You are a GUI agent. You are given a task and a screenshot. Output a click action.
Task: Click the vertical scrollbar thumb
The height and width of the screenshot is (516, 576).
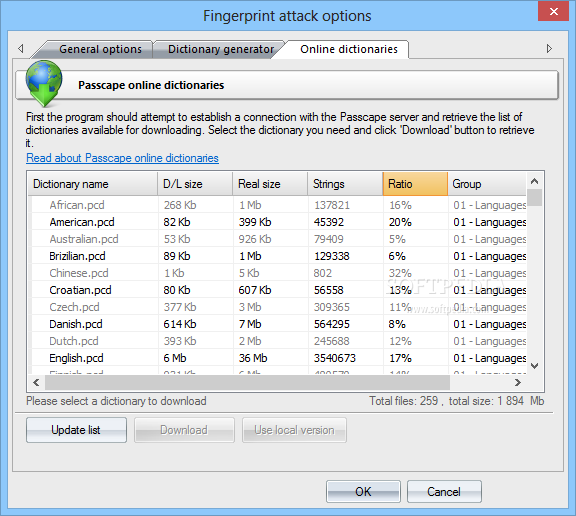534,198
